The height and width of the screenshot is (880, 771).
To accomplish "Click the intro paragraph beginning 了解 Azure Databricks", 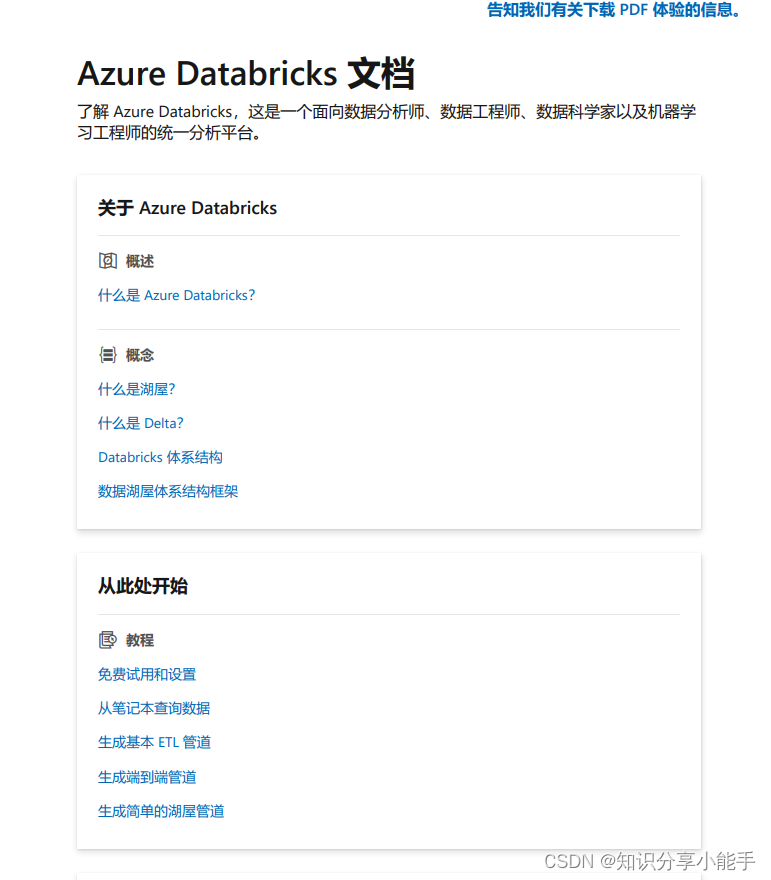I will pos(387,122).
